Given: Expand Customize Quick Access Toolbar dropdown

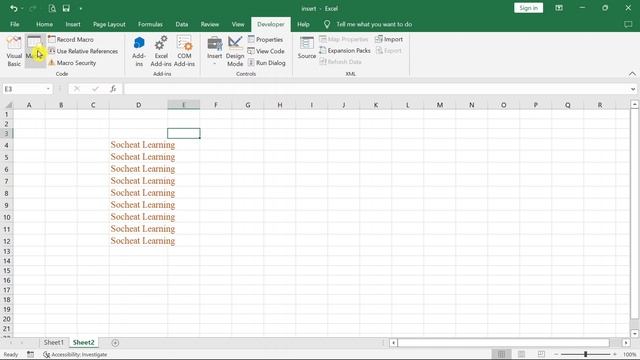Looking at the screenshot, I should (81, 8).
